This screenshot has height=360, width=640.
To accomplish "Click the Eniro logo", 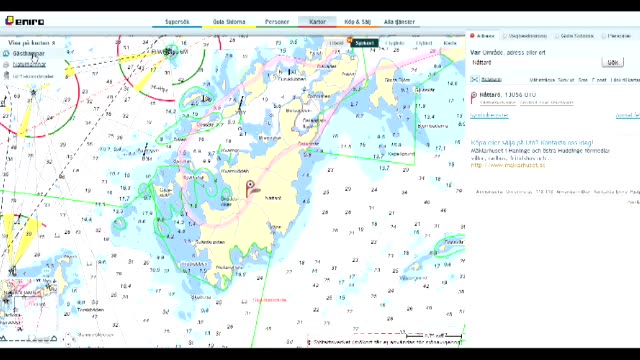I will (24, 21).
